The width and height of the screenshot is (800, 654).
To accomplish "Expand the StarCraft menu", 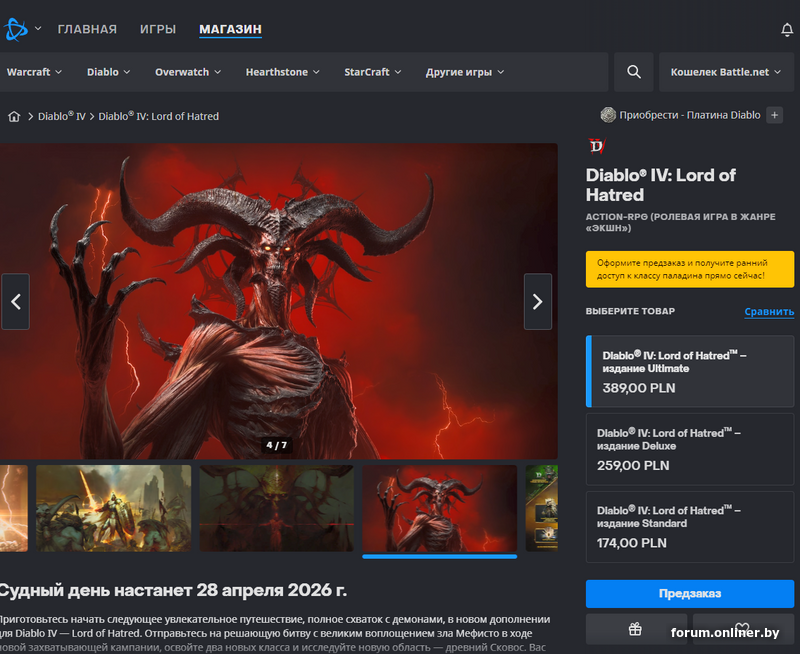I will tap(372, 72).
